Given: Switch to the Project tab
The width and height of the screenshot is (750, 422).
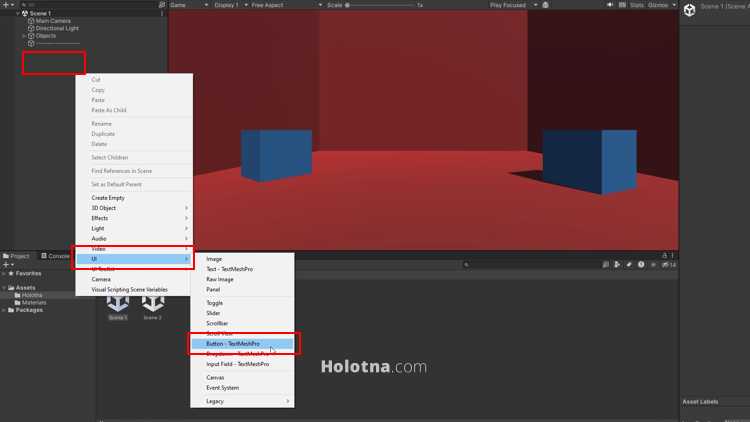Looking at the screenshot, I should (x=16, y=256).
